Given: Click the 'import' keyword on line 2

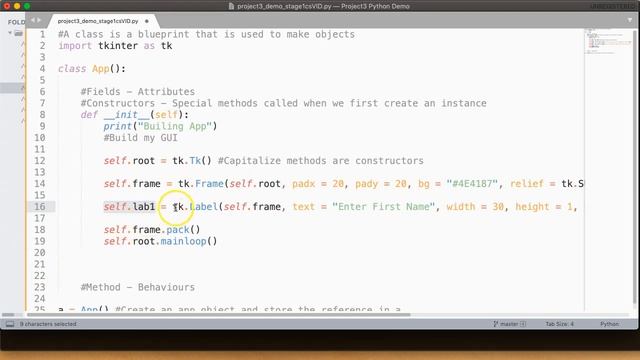Looking at the screenshot, I should pos(75,46).
